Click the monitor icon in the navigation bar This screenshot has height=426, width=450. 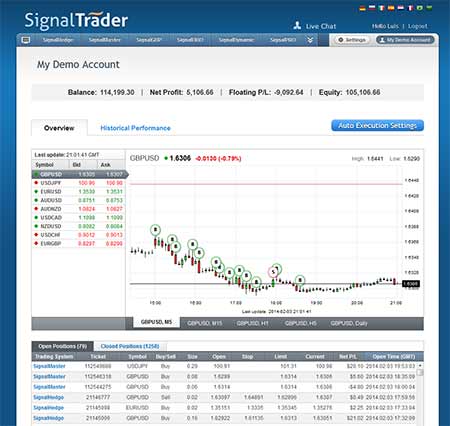26,40
